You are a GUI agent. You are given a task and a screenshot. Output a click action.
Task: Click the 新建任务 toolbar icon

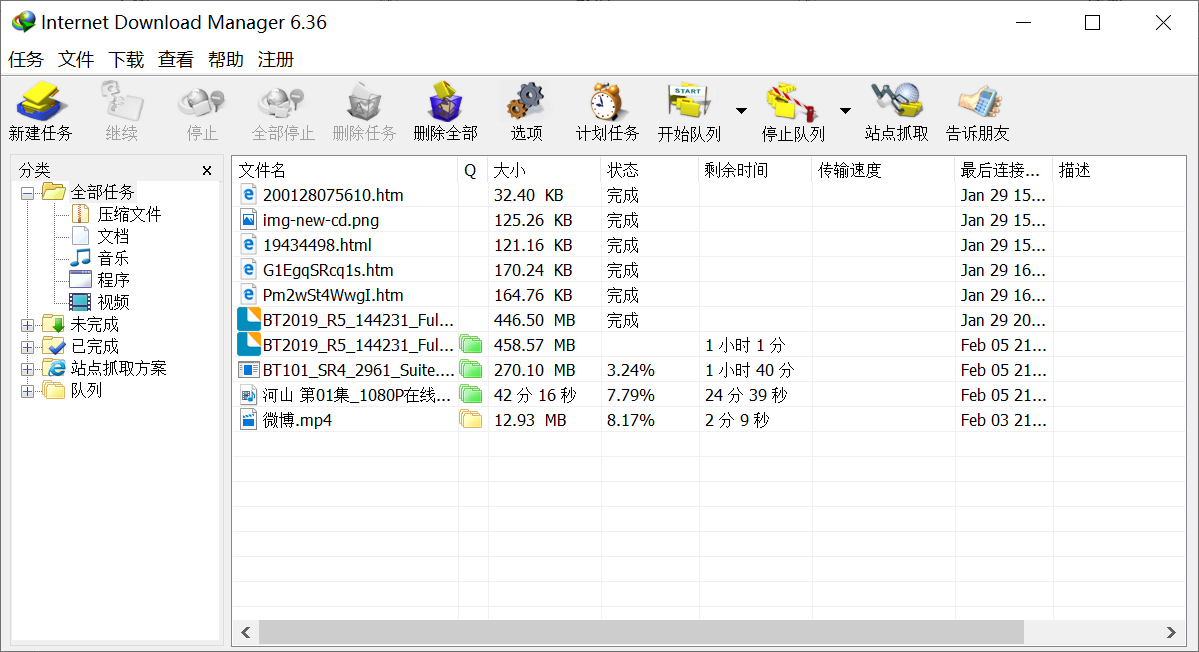click(41, 102)
